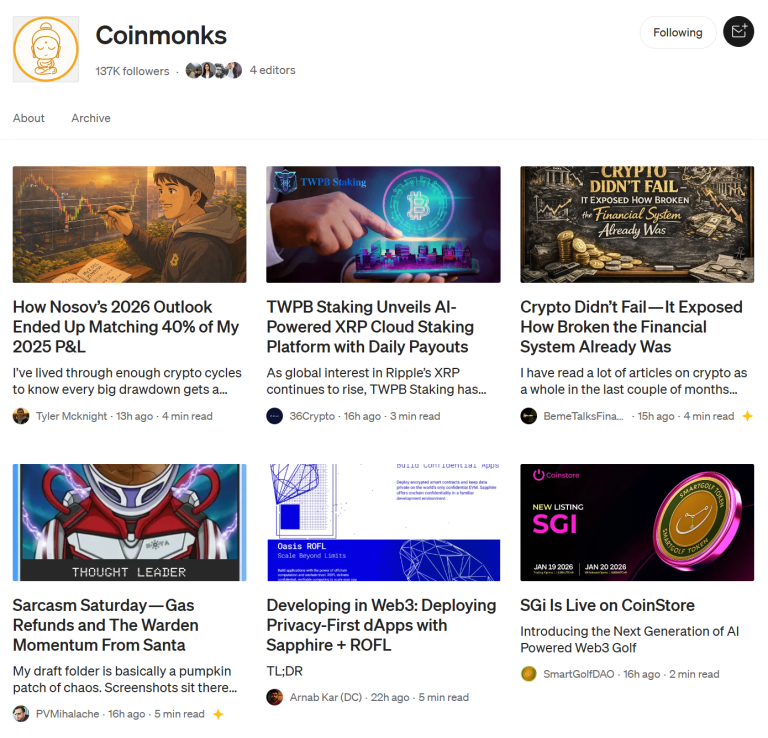Screen dimensions: 768x738
Task: Click member-only star on BemeTalksFina article
Action: pyautogui.click(x=747, y=416)
